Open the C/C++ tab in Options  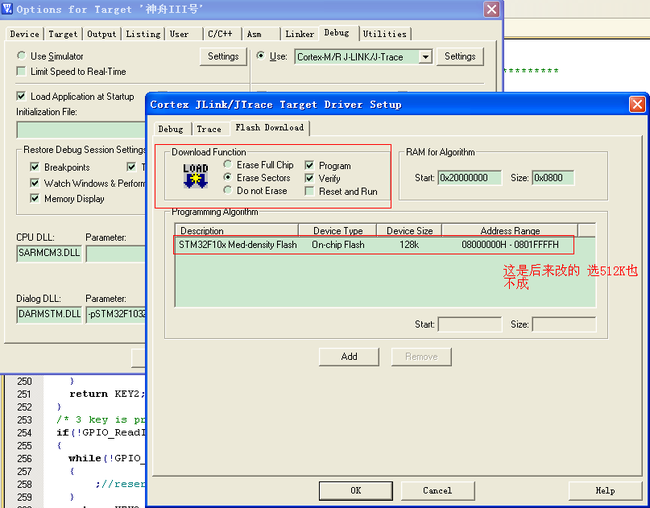point(220,34)
